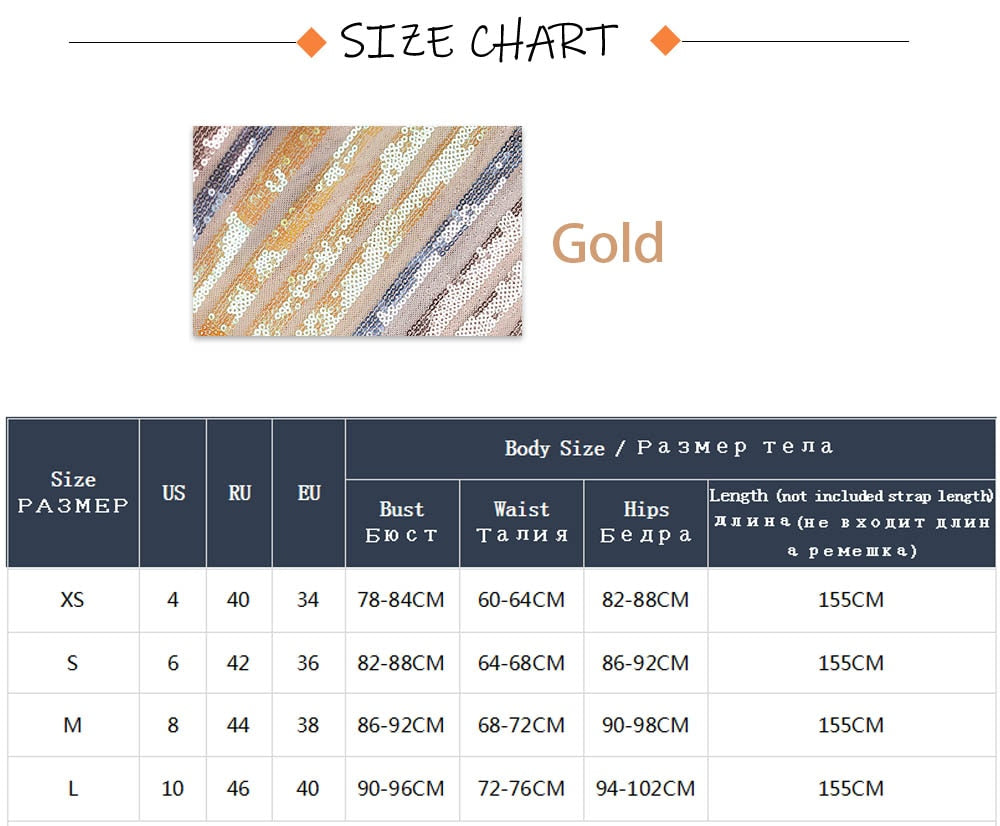
Task: Select the RU column header
Action: click(x=239, y=493)
